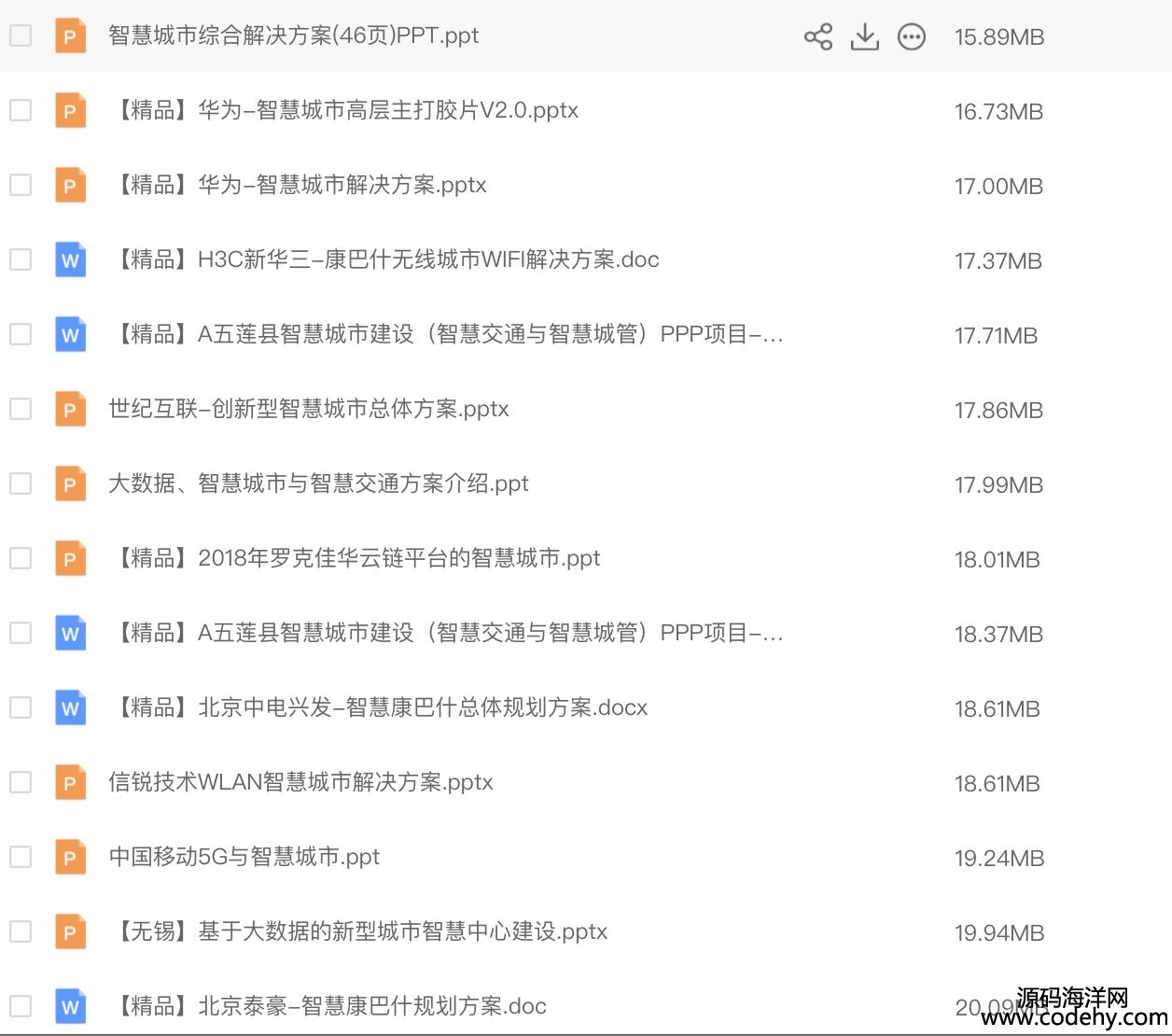Click the 17.00MB size value
This screenshot has width=1172, height=1036.
point(998,187)
